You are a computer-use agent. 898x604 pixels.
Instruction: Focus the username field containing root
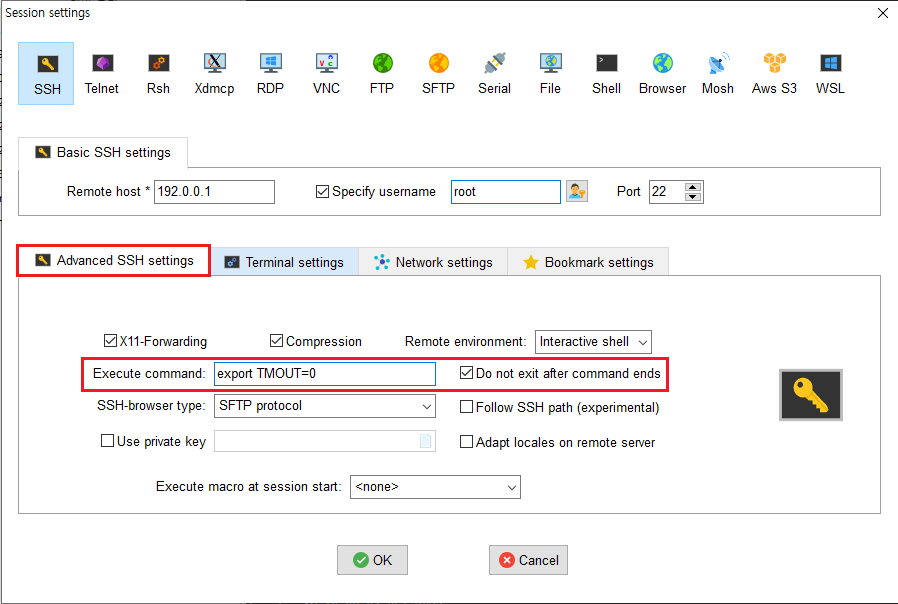[x=506, y=192]
